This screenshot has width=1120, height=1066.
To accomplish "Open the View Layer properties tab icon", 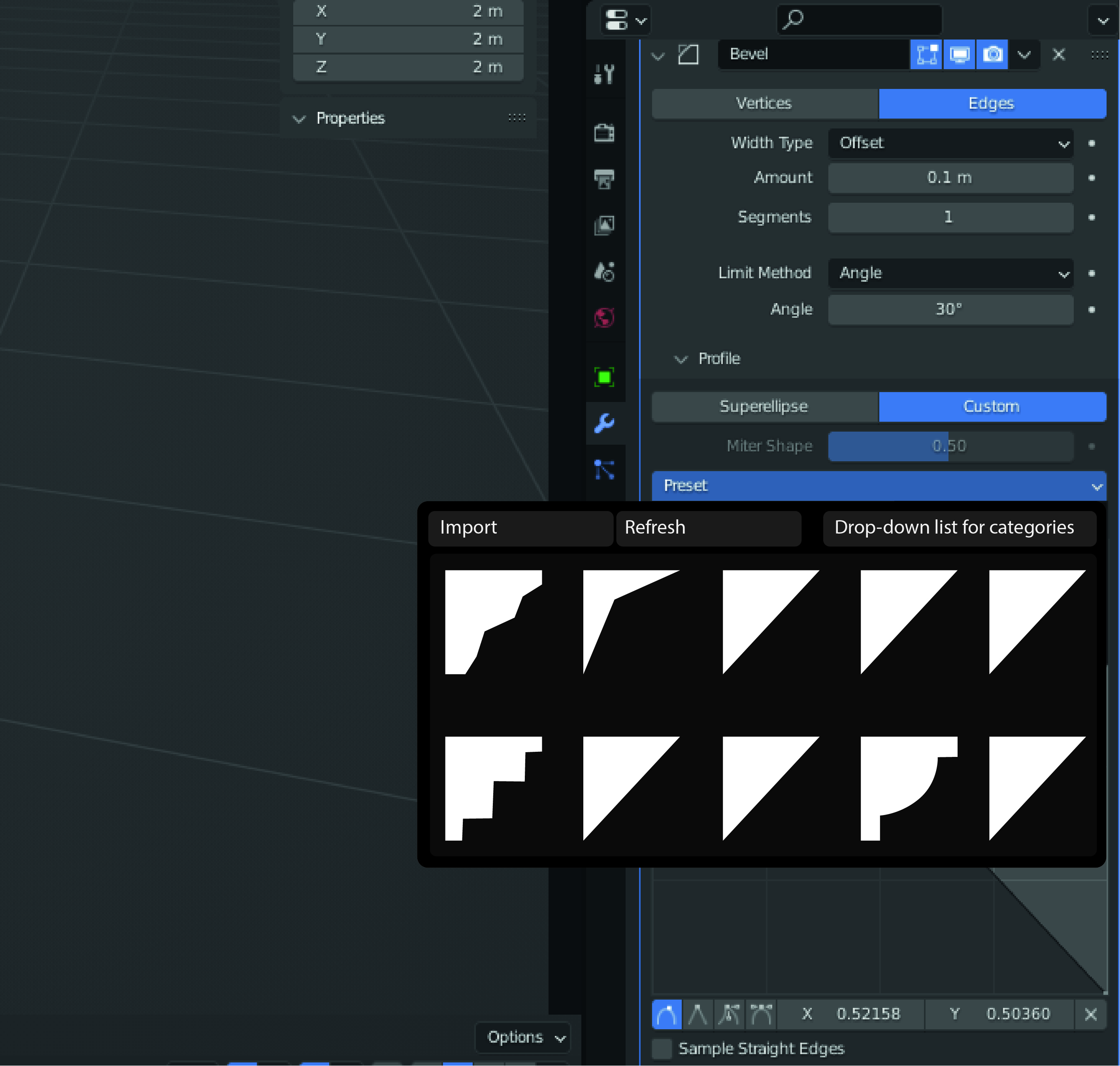I will click(604, 225).
